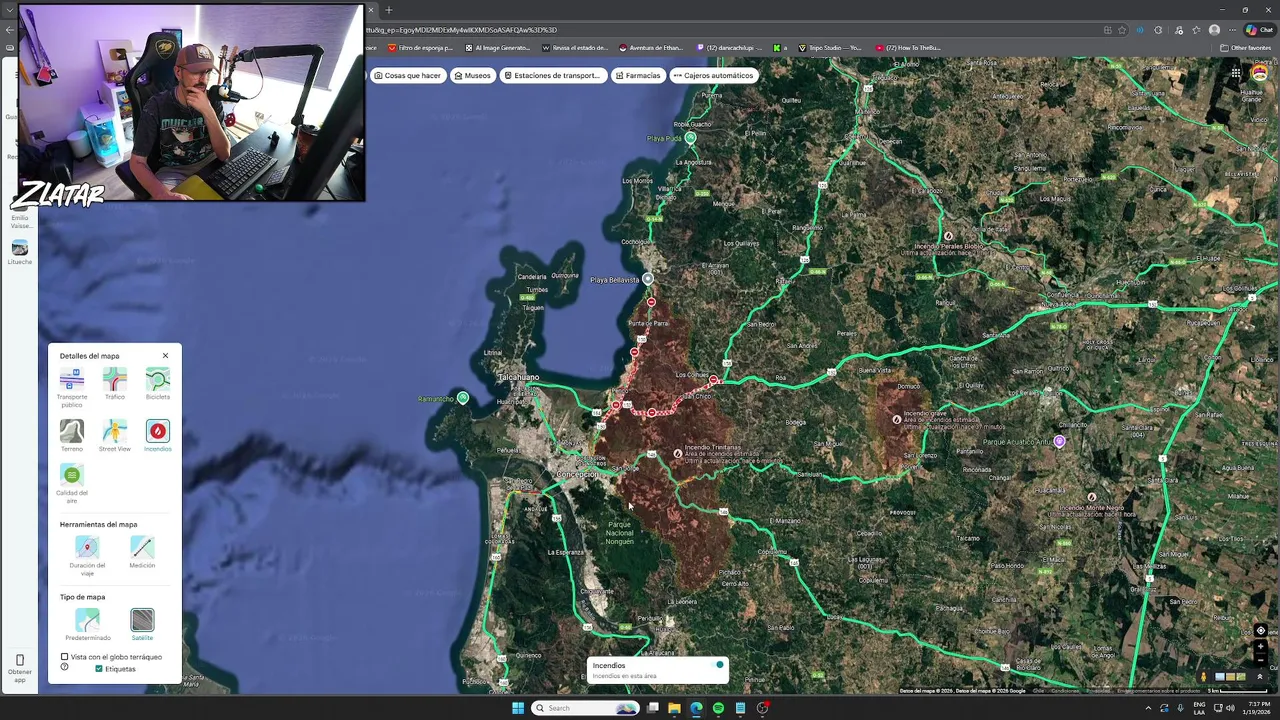This screenshot has width=1280, height=720.
Task: Open AI Image Generator bookmark
Action: [498, 48]
